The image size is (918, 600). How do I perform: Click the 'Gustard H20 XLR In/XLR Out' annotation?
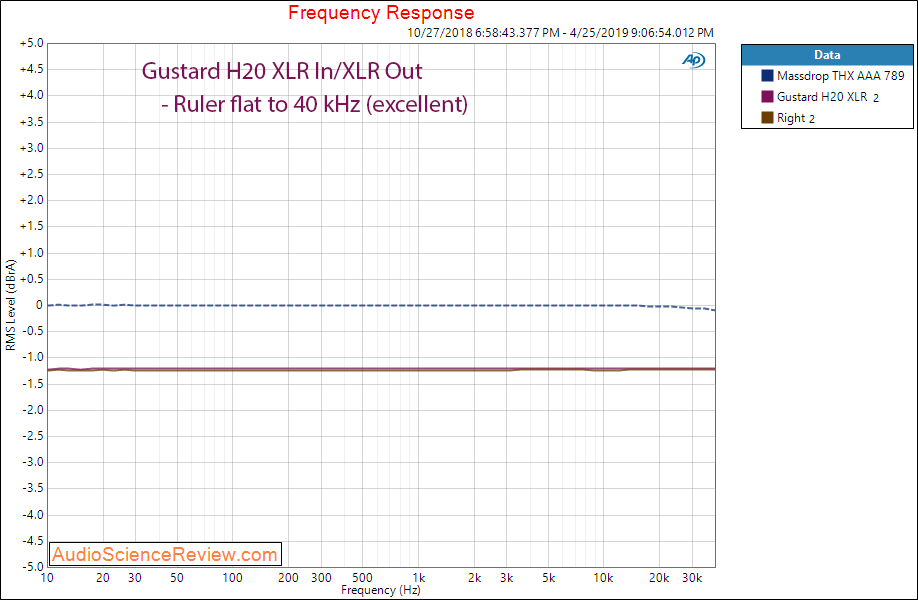coord(282,71)
